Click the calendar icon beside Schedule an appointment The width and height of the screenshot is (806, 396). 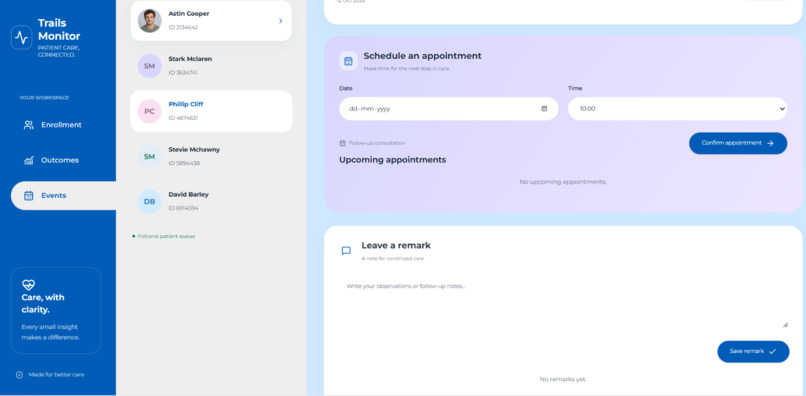(348, 61)
